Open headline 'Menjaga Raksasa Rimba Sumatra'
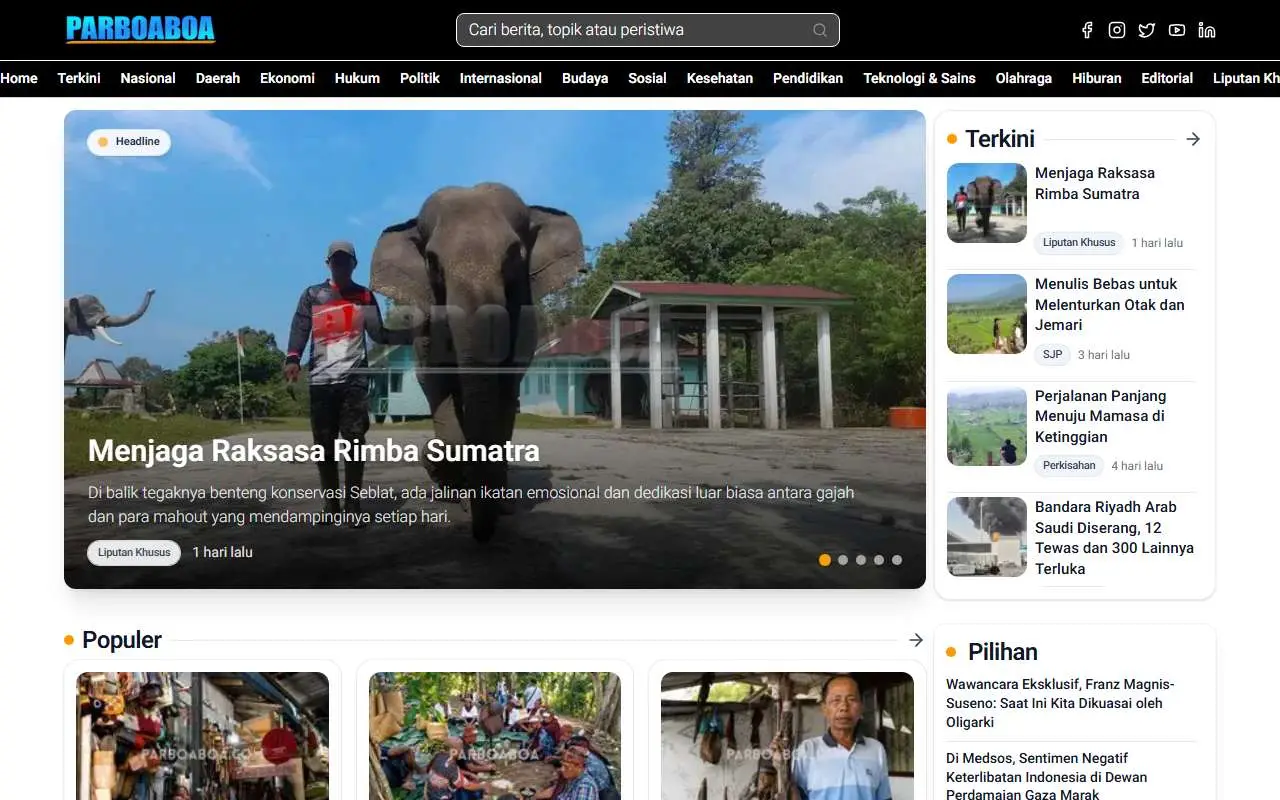The image size is (1280, 800). point(314,451)
